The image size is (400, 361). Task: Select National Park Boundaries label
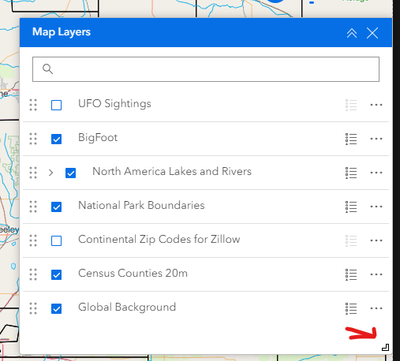[x=141, y=205]
